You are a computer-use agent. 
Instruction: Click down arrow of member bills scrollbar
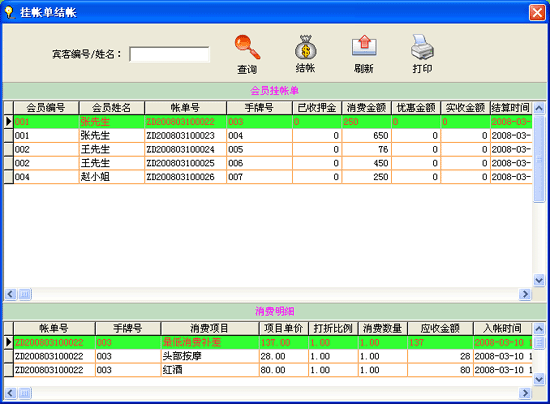pyautogui.click(x=539, y=280)
